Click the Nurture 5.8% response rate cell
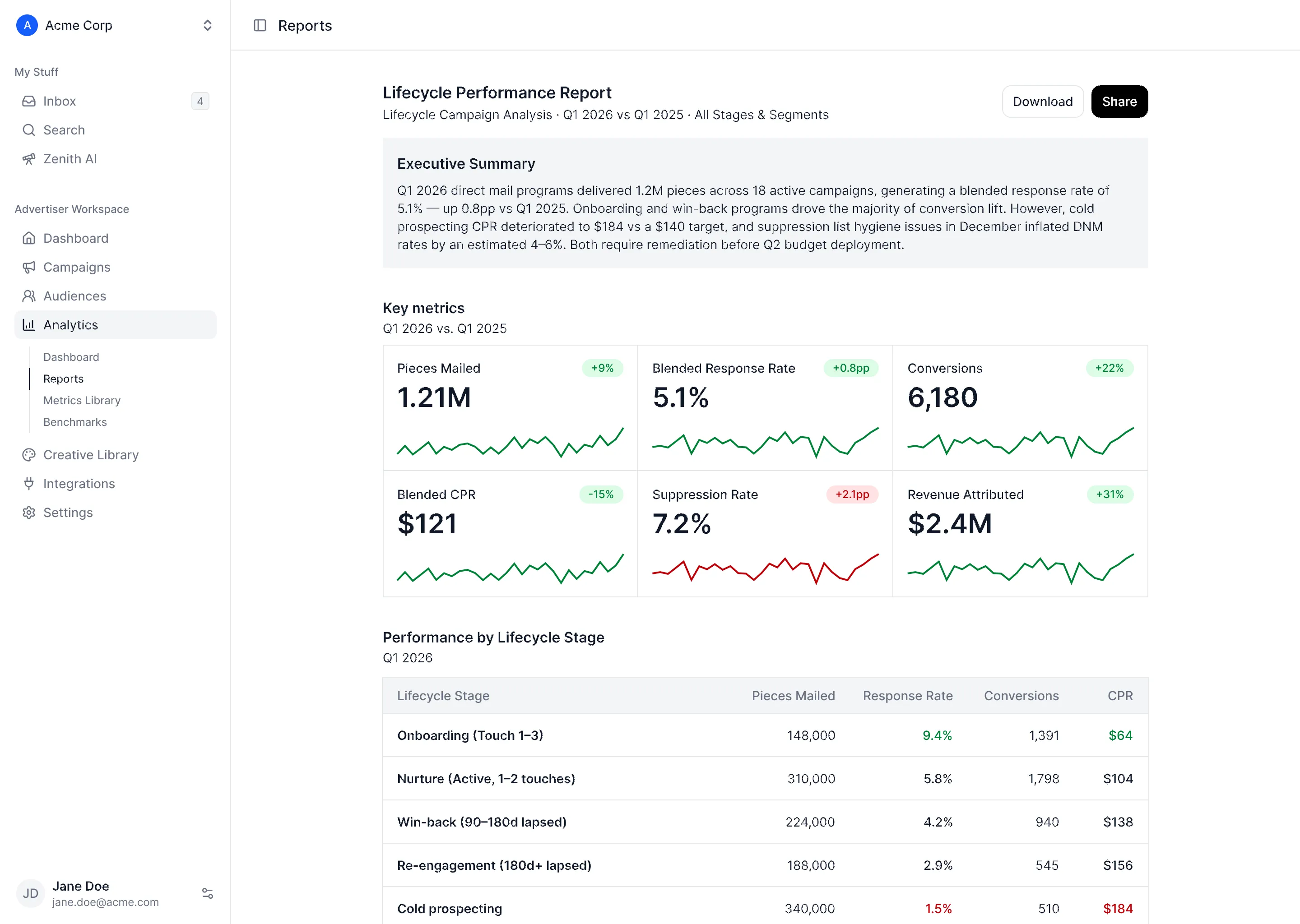1300x924 pixels. pyautogui.click(x=938, y=778)
